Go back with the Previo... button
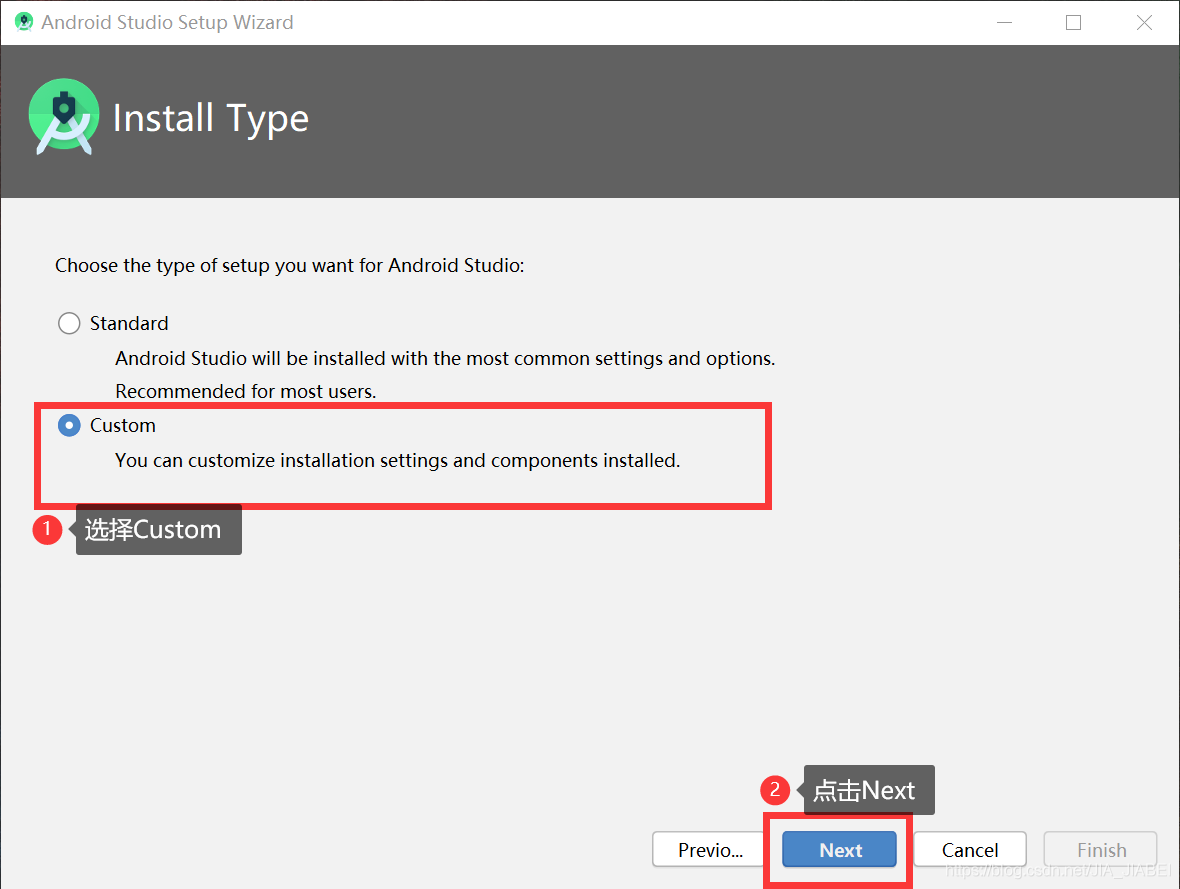 [x=710, y=850]
